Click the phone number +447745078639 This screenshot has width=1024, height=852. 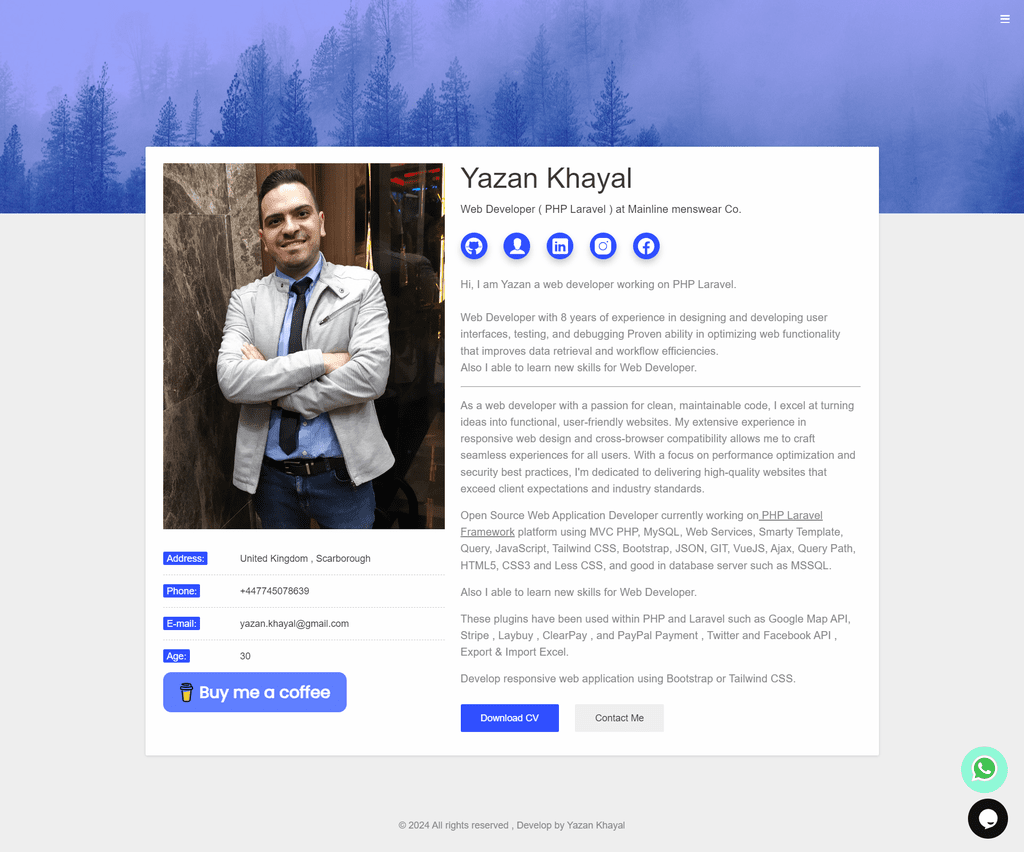click(x=274, y=591)
